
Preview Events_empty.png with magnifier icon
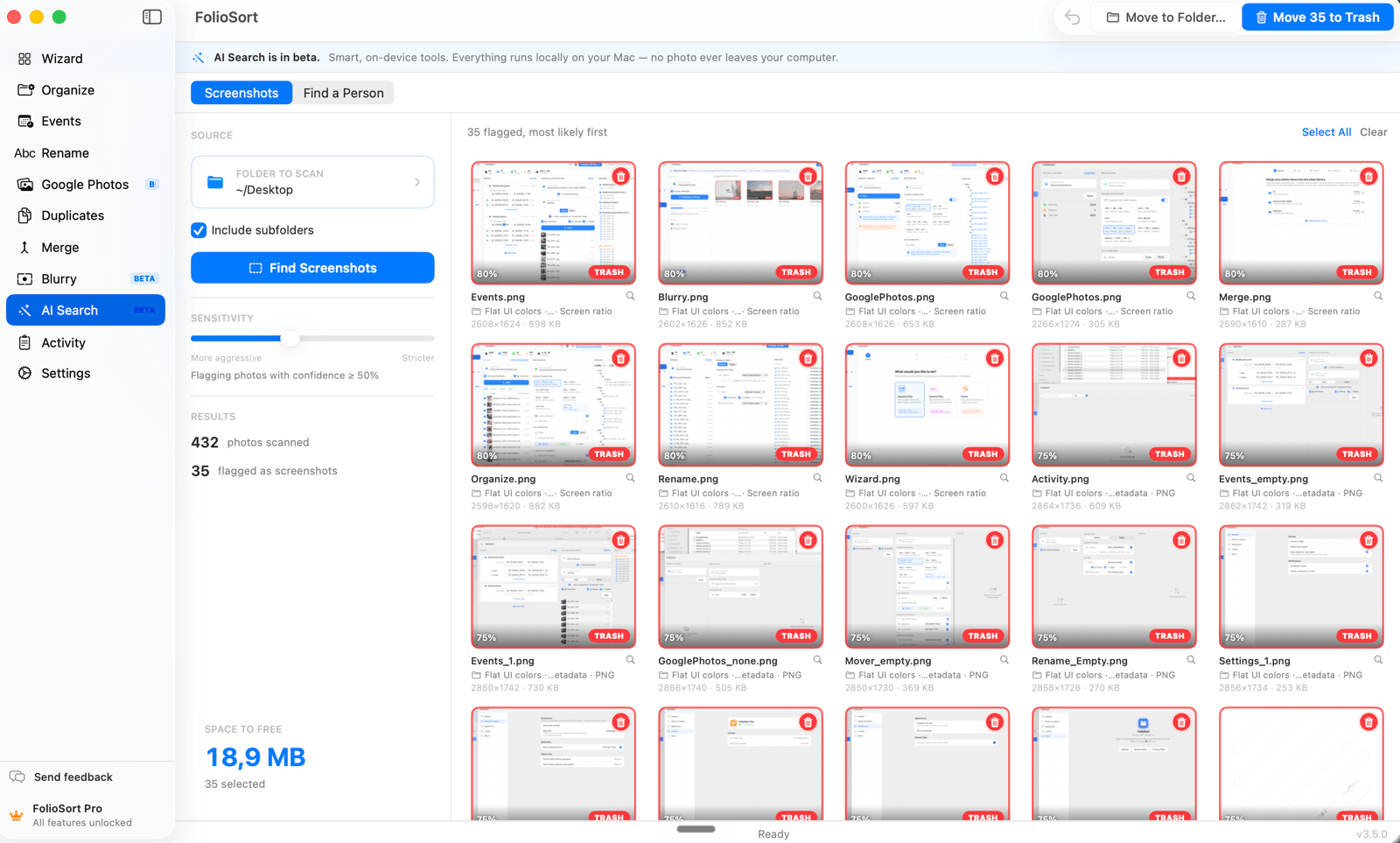pos(1378,479)
